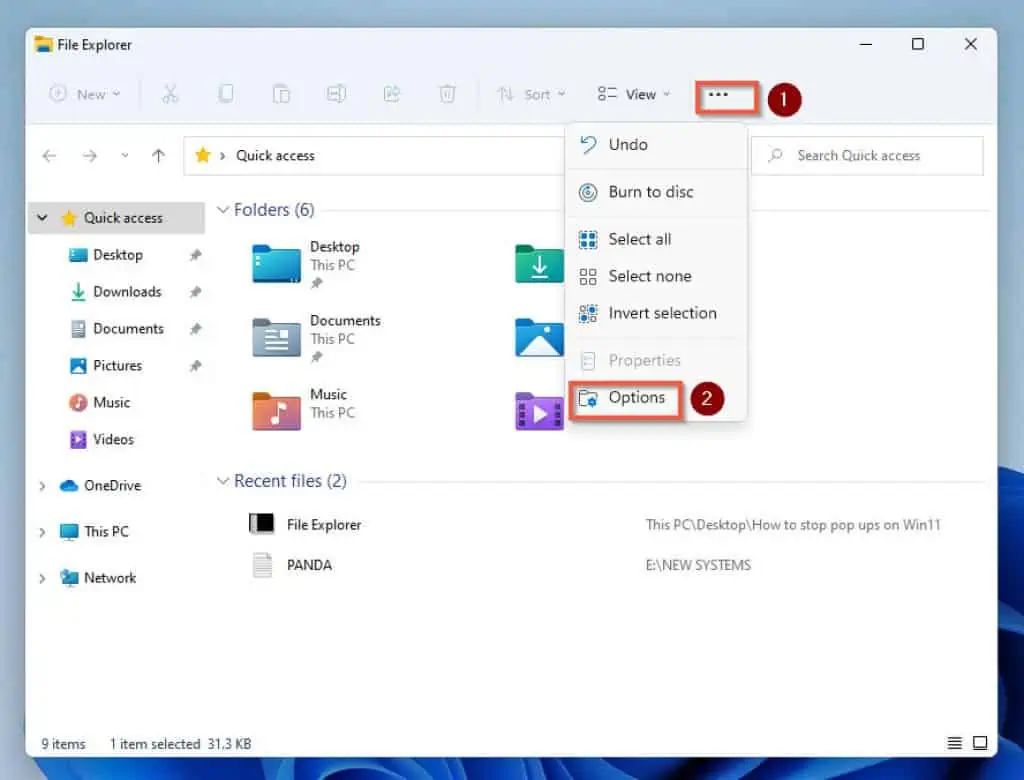
Task: Open the Music folder icon in Folders
Action: [x=276, y=410]
